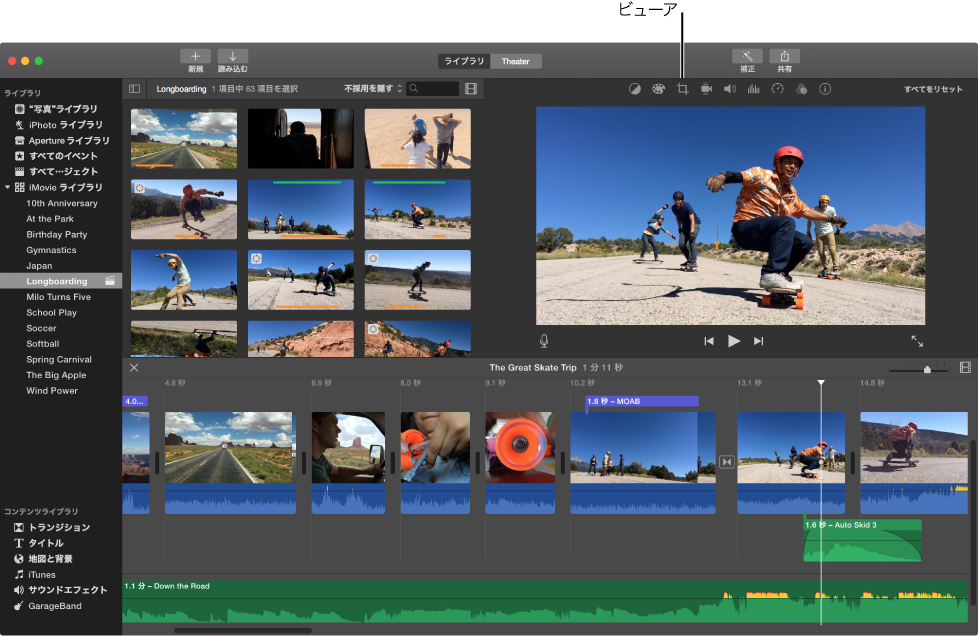Click the browser search field
Viewport: 978px width, 636px height.
pyautogui.click(x=433, y=89)
